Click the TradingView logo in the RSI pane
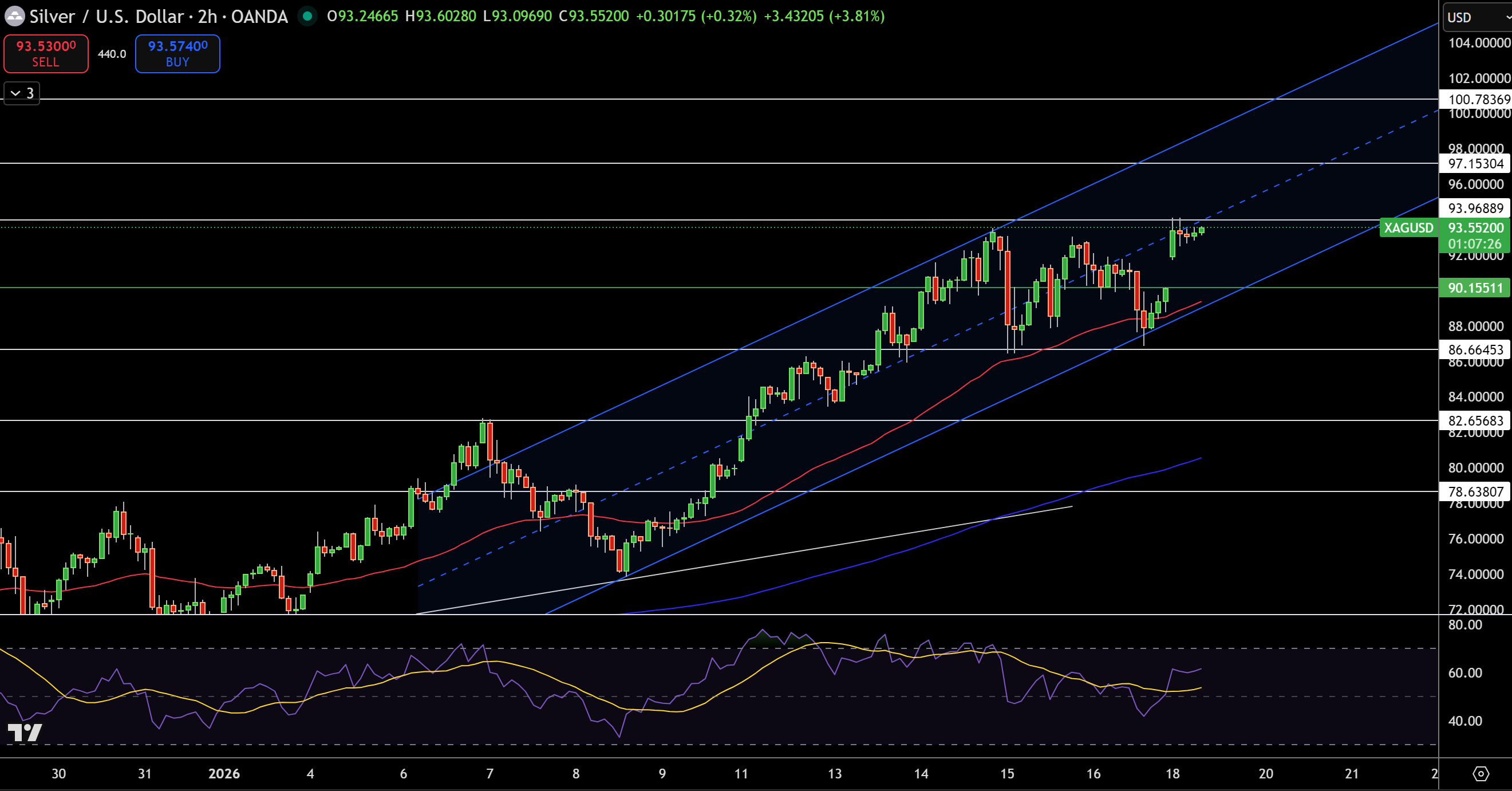The width and height of the screenshot is (1512, 791). (x=25, y=732)
